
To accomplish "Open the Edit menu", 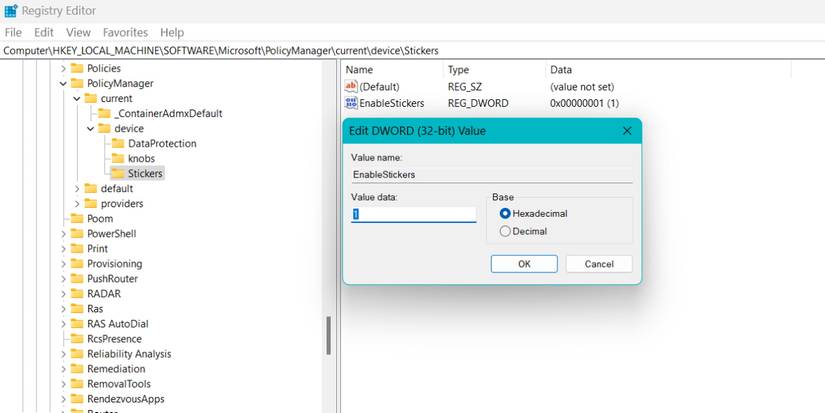I will click(44, 33).
